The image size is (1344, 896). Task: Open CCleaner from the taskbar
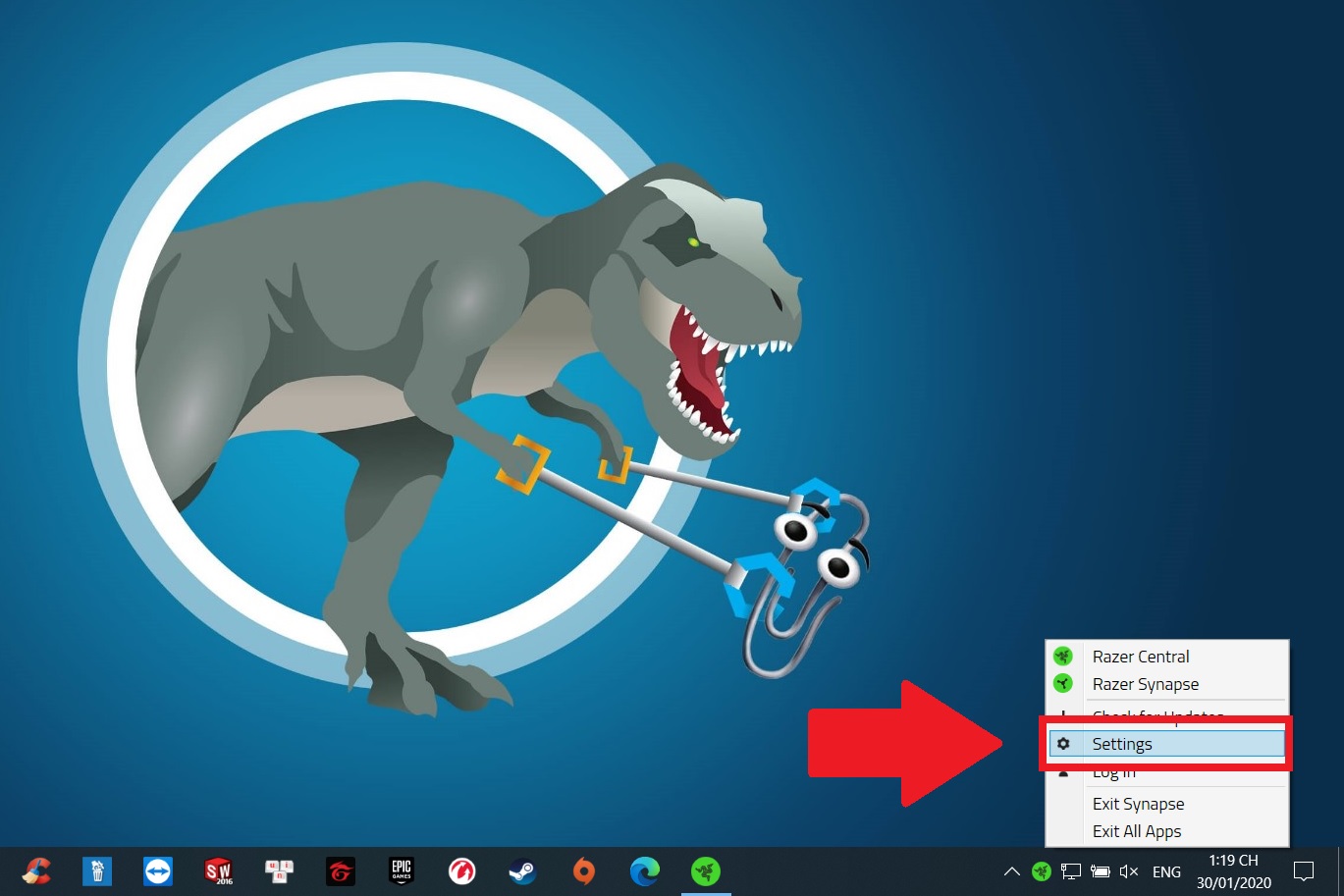(36, 870)
